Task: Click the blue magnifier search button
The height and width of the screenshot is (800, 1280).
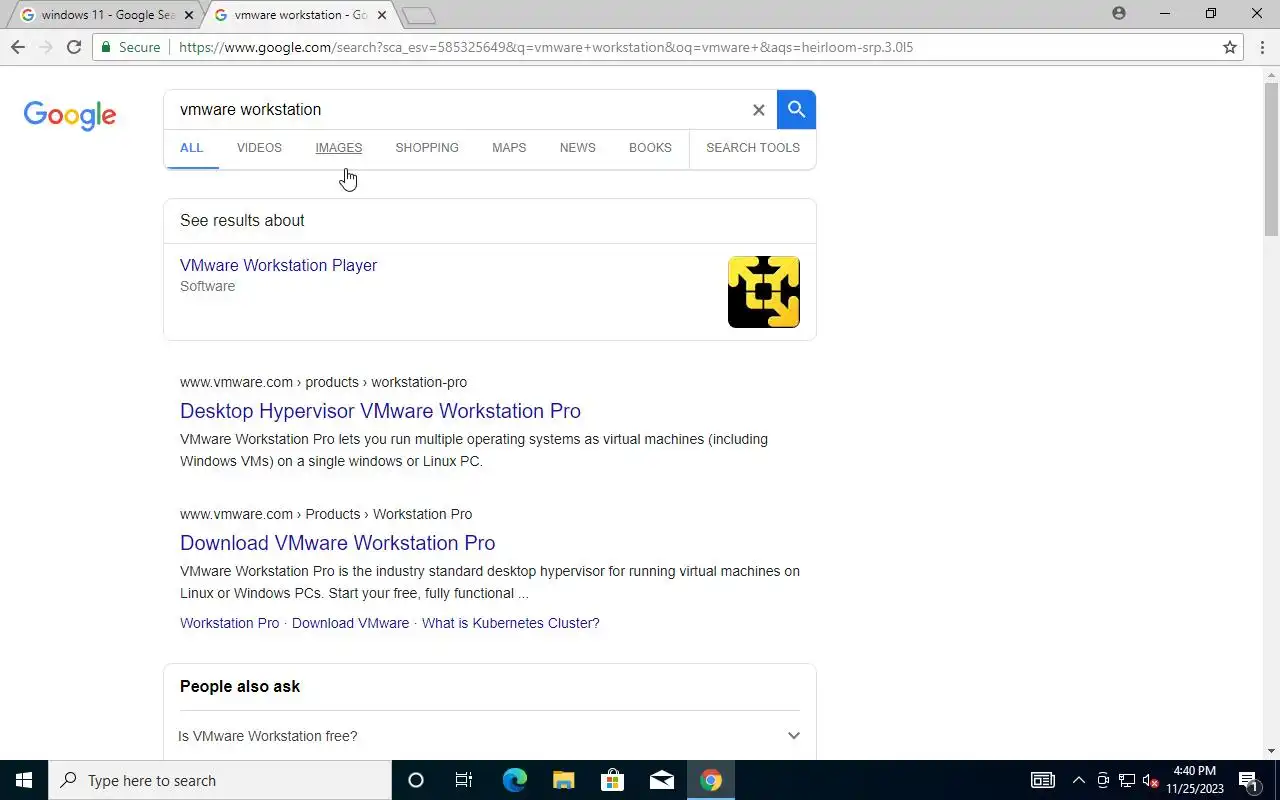Action: point(796,109)
